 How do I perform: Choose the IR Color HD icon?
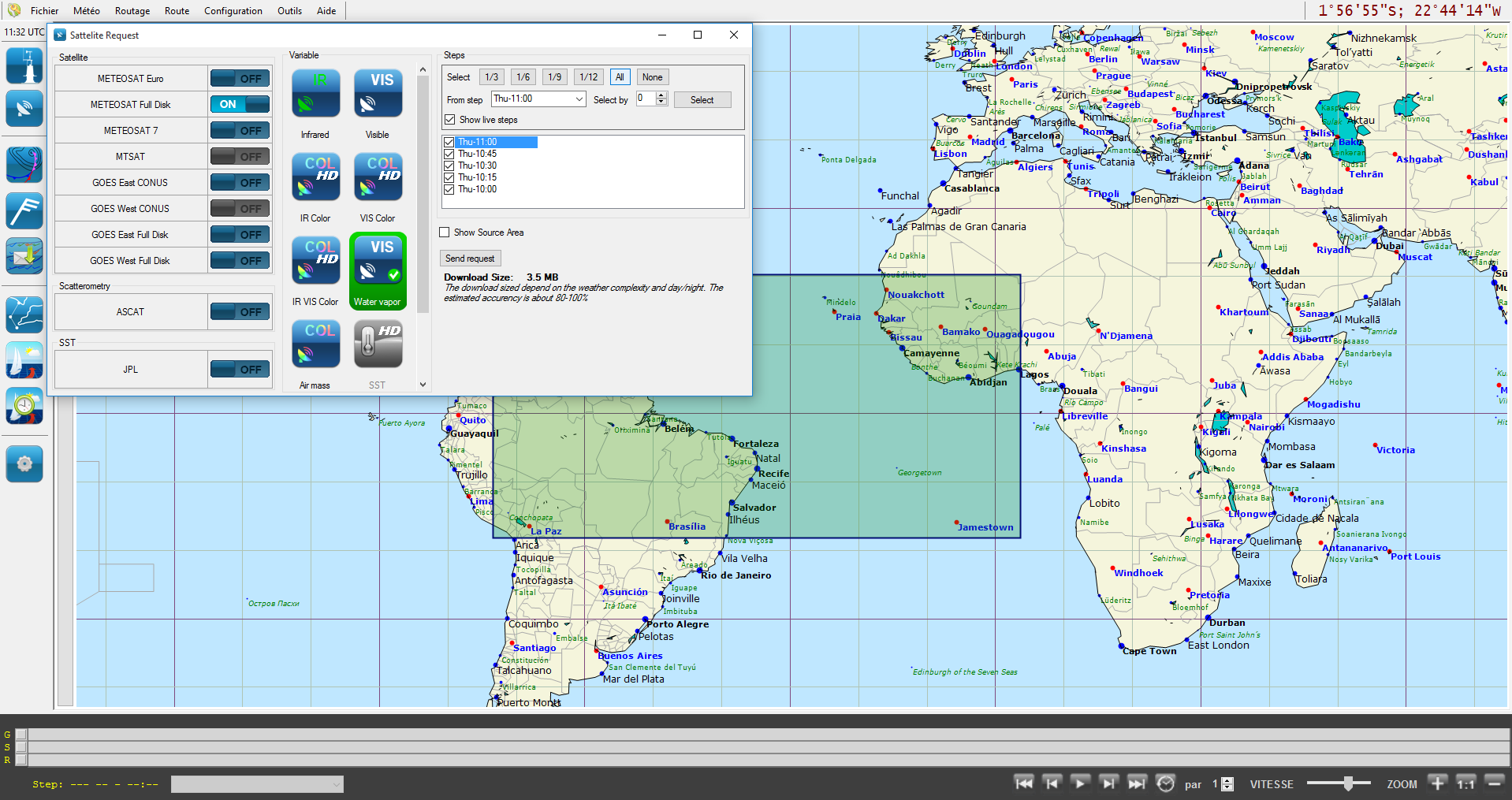pyautogui.click(x=315, y=177)
